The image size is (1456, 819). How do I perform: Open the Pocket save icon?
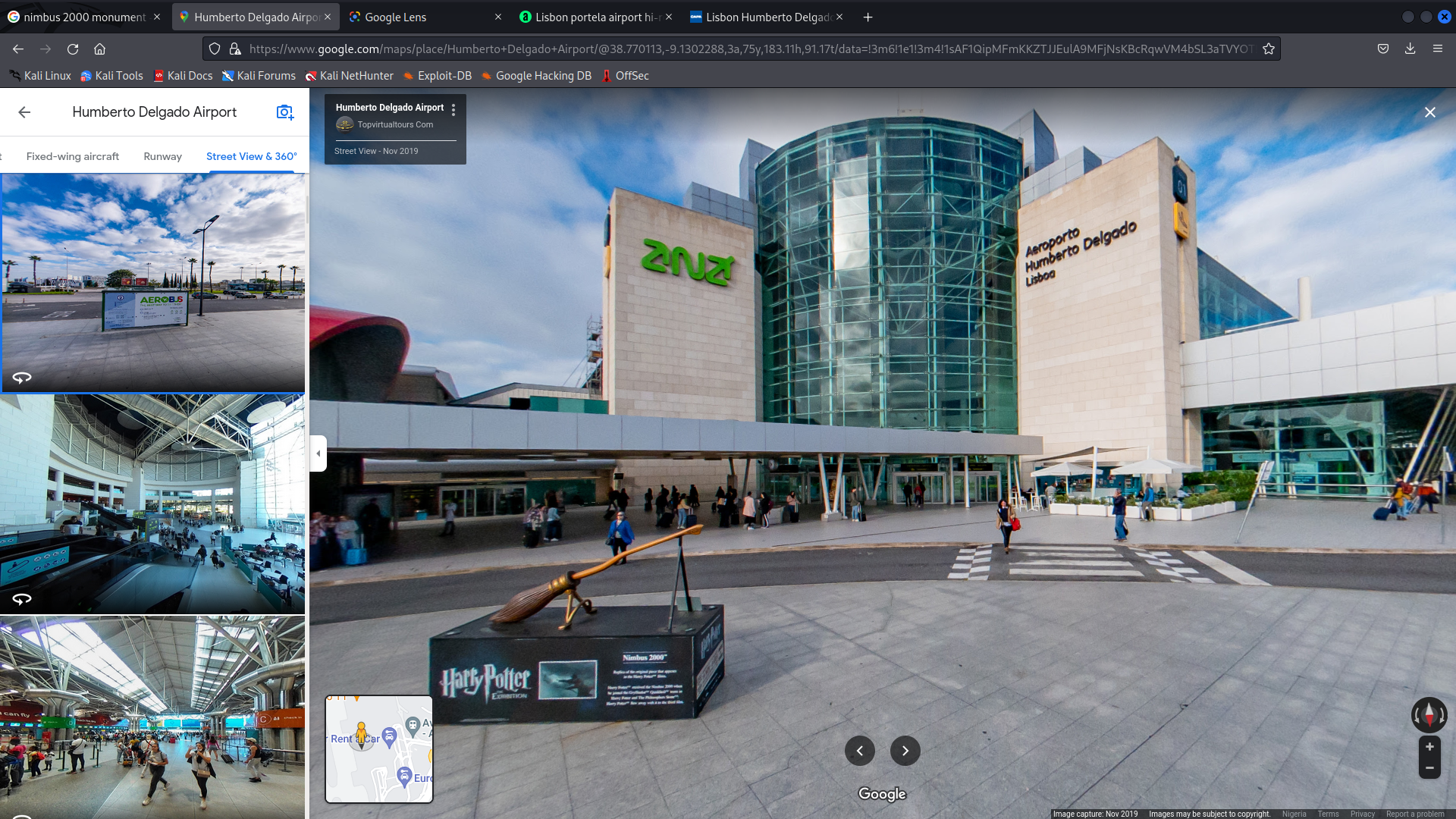coord(1383,49)
